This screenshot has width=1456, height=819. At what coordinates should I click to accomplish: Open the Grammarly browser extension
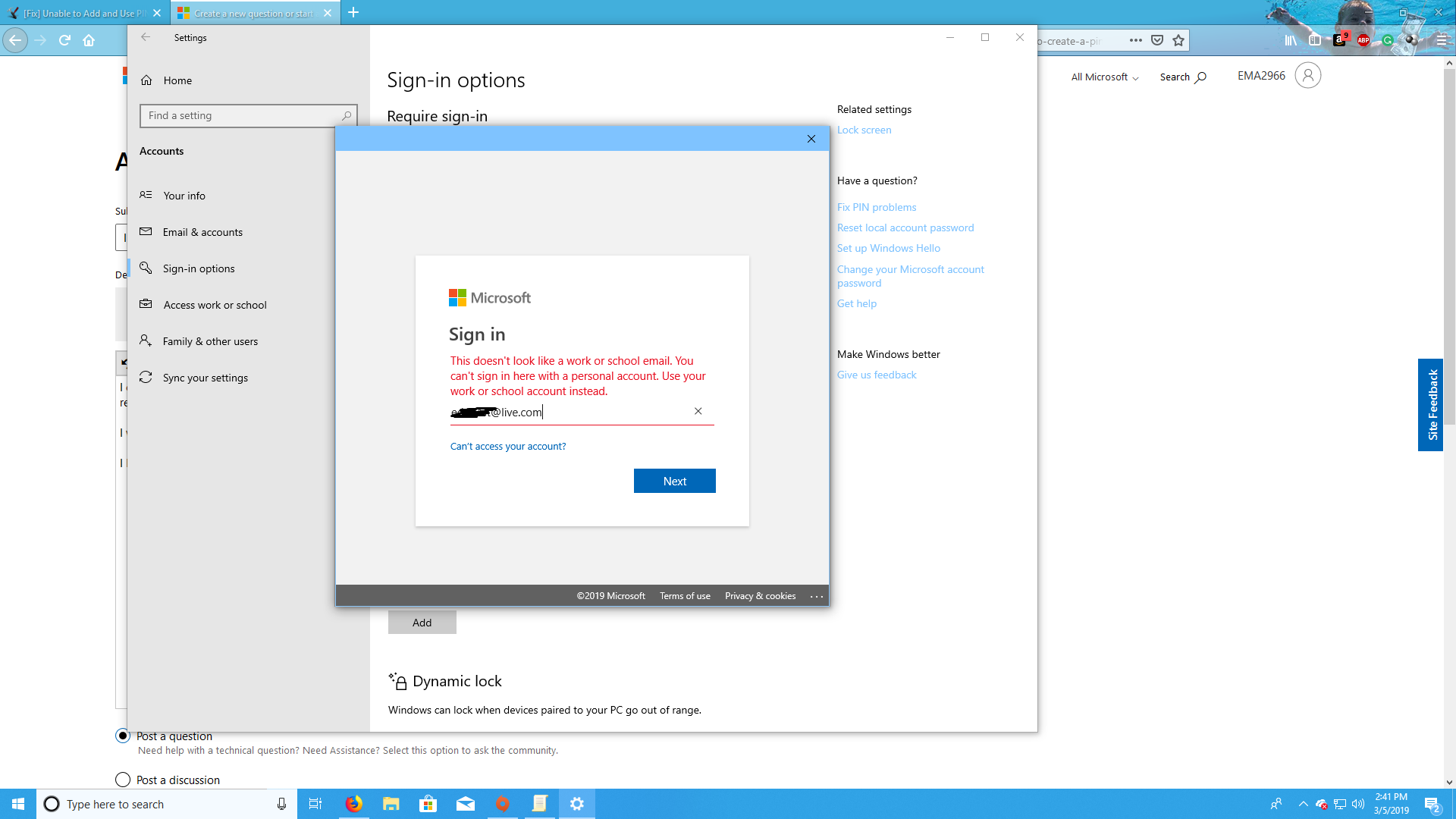click(x=1389, y=41)
